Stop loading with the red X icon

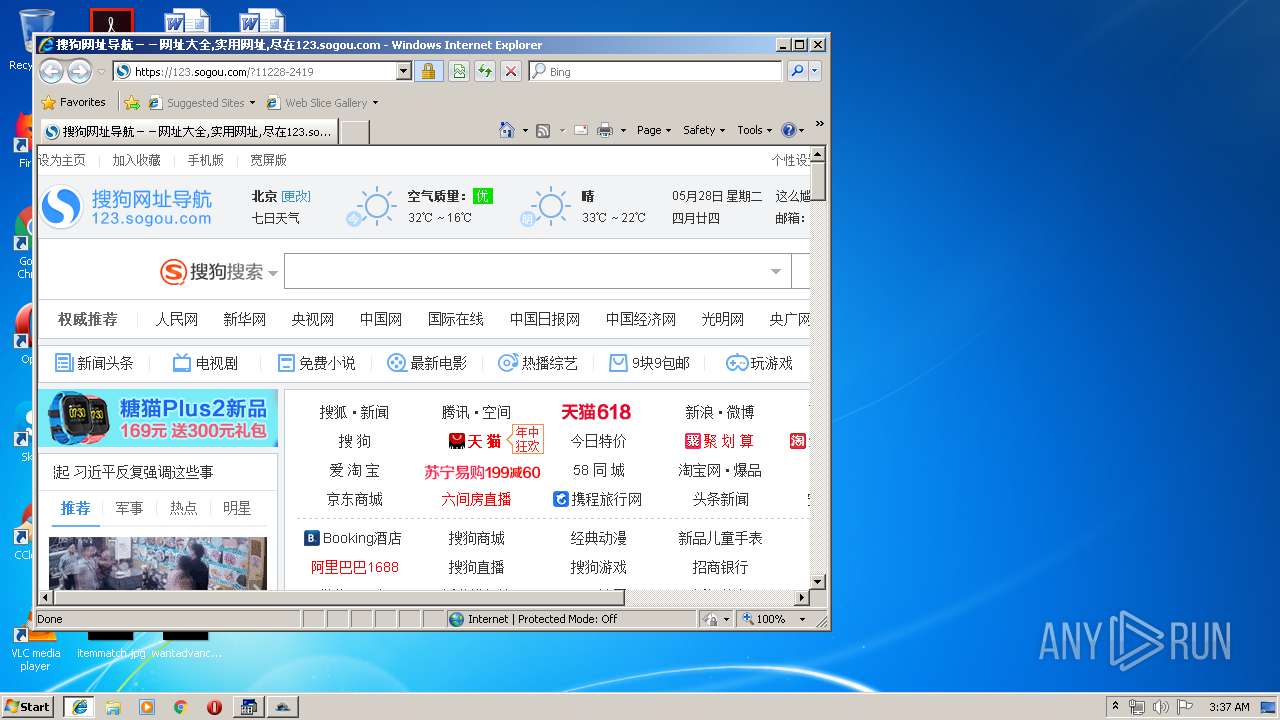tap(510, 71)
